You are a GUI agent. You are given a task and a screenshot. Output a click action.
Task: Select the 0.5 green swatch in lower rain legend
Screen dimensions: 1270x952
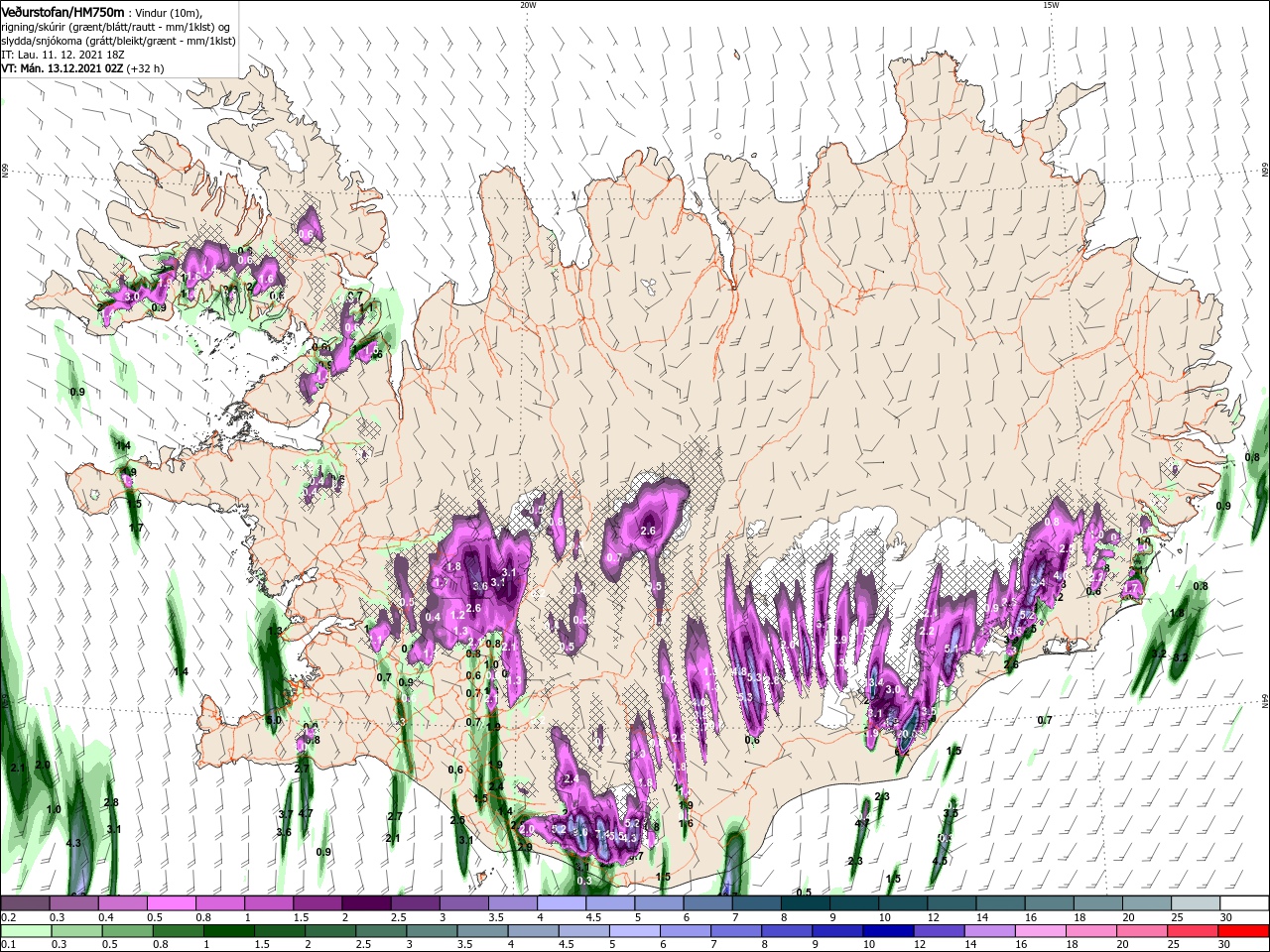click(129, 931)
